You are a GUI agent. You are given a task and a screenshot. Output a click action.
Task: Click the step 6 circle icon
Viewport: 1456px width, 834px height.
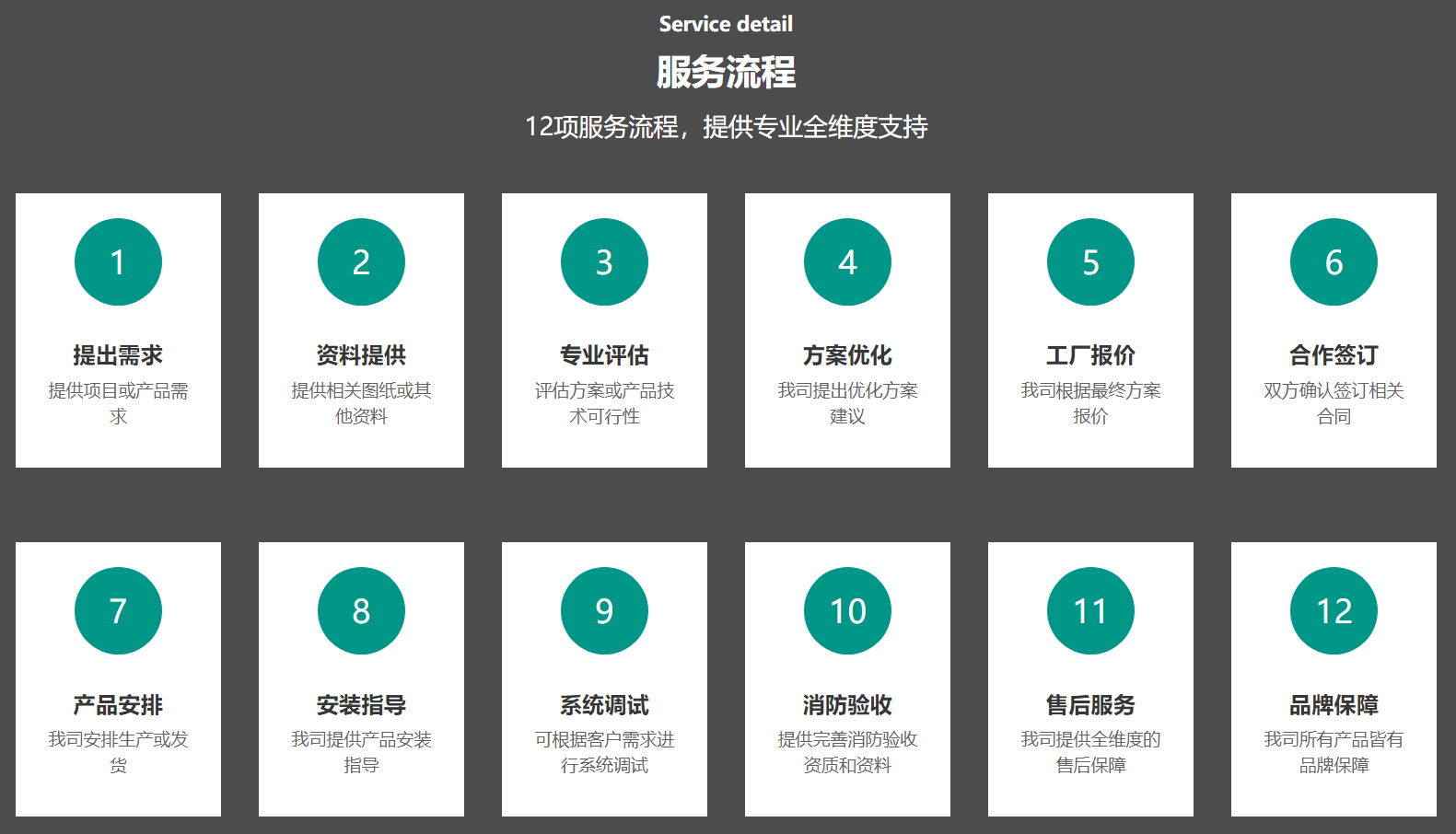[x=1334, y=262]
